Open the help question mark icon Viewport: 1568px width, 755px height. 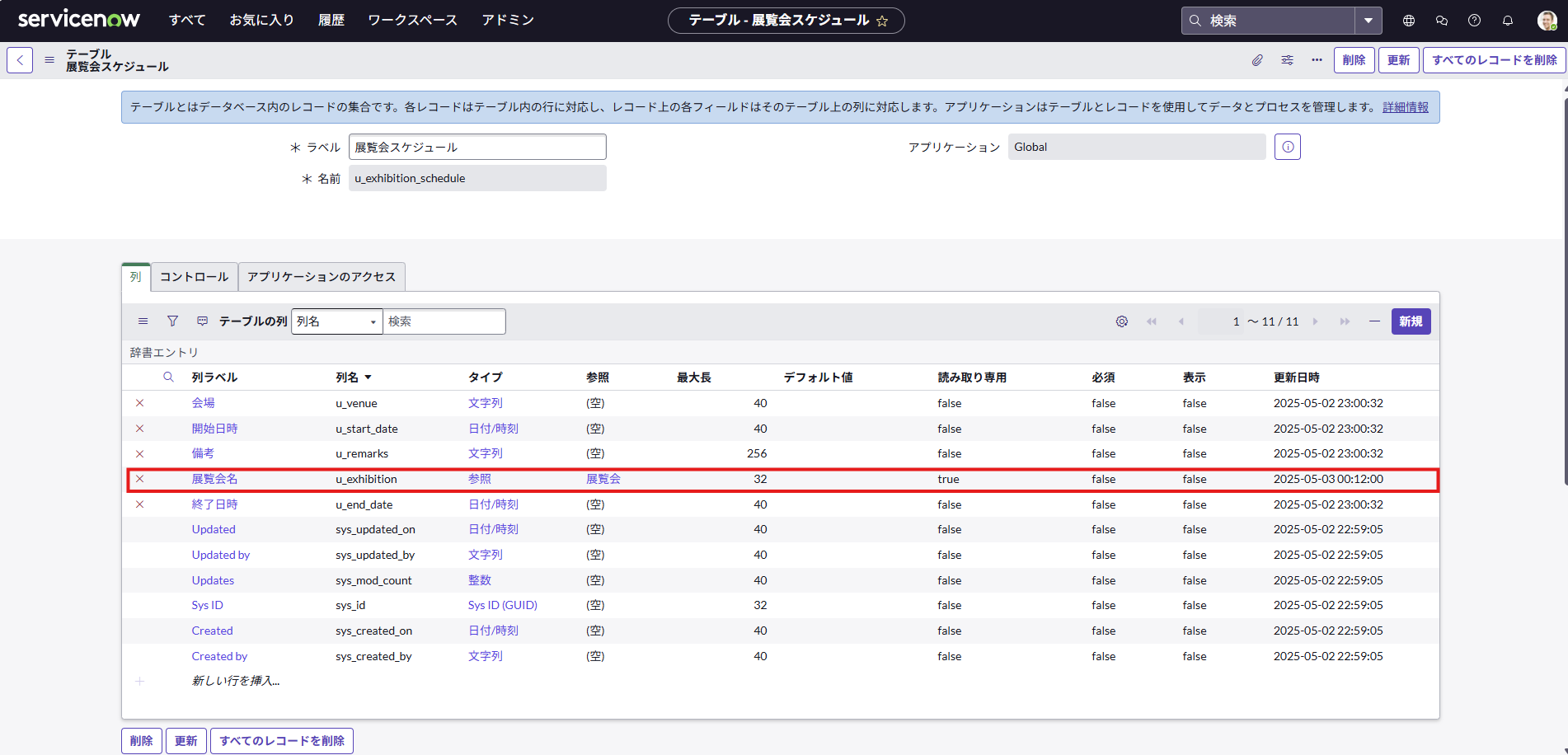point(1475,21)
